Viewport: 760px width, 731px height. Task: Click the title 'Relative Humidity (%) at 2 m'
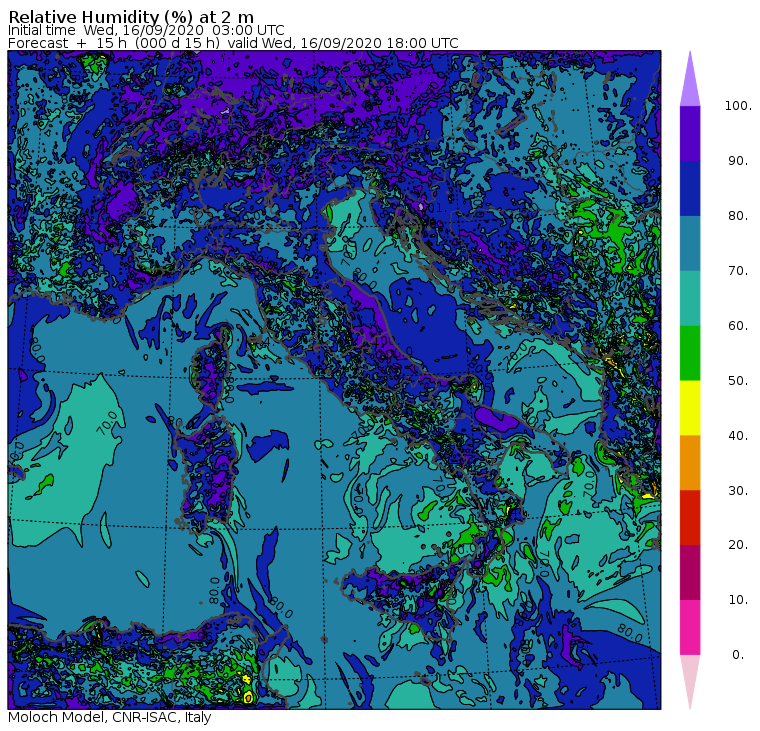[x=131, y=17]
